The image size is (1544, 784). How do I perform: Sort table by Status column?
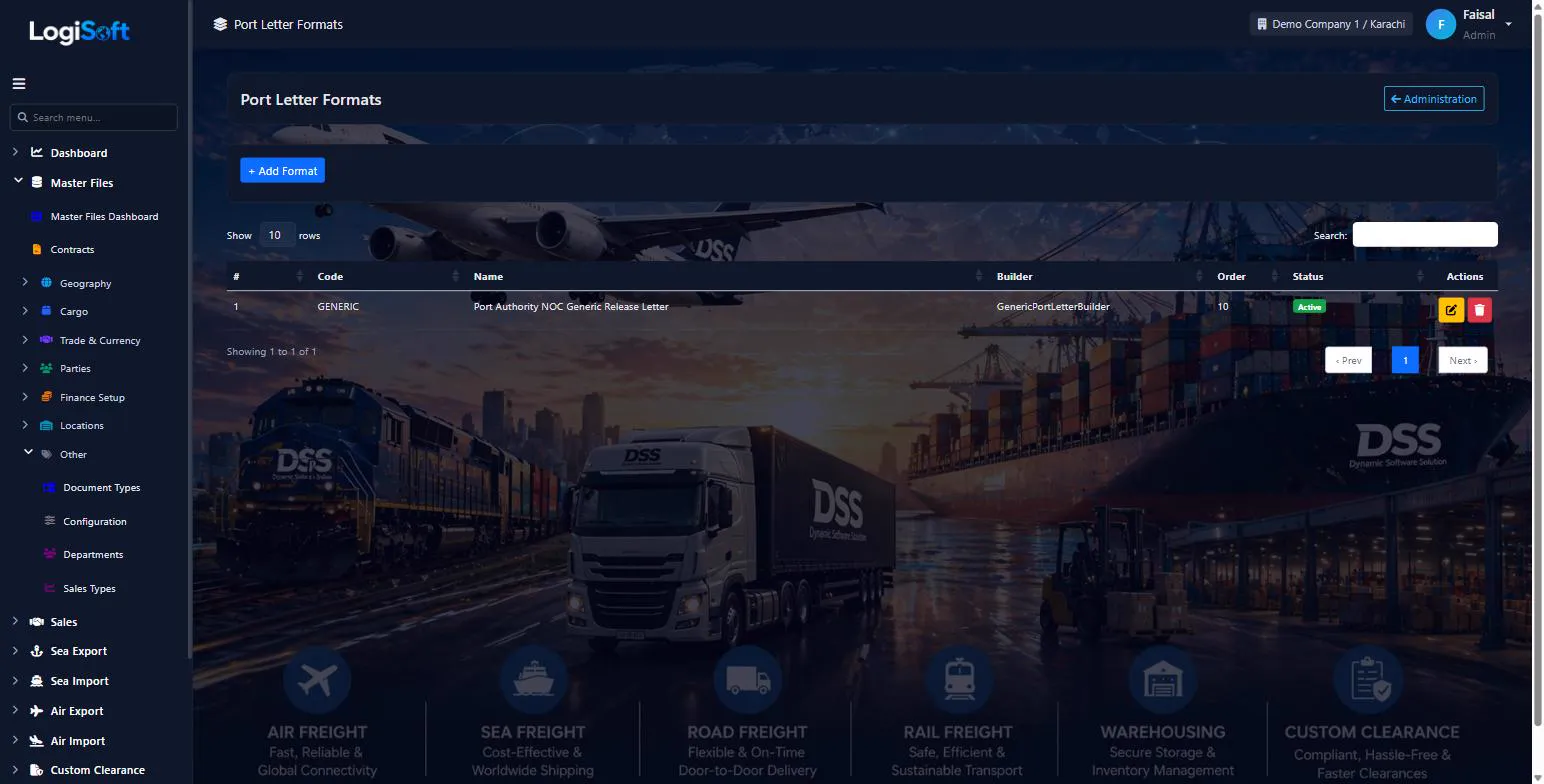coord(1357,276)
